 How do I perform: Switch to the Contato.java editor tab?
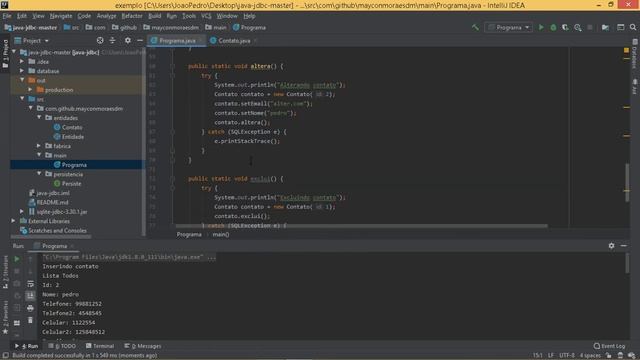tap(234, 41)
